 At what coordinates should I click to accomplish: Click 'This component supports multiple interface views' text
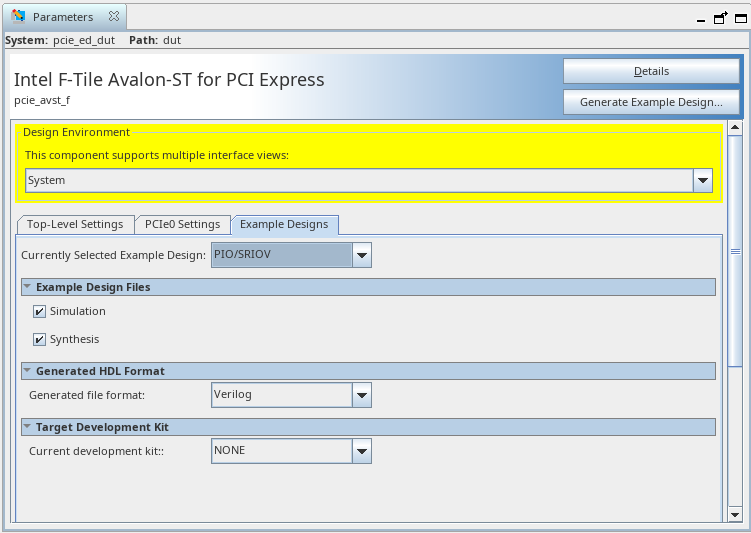[157, 155]
